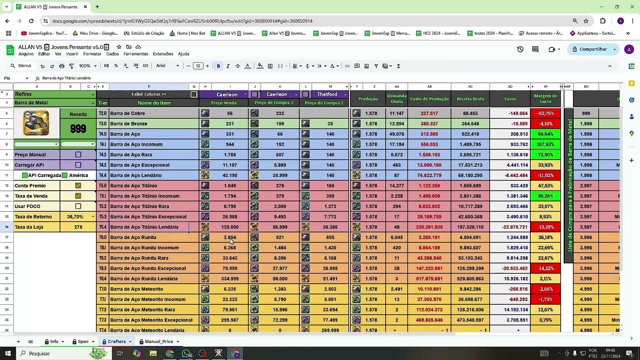Check the Usar FOCO checkbox
This screenshot has height=360, width=640.
pos(78,206)
